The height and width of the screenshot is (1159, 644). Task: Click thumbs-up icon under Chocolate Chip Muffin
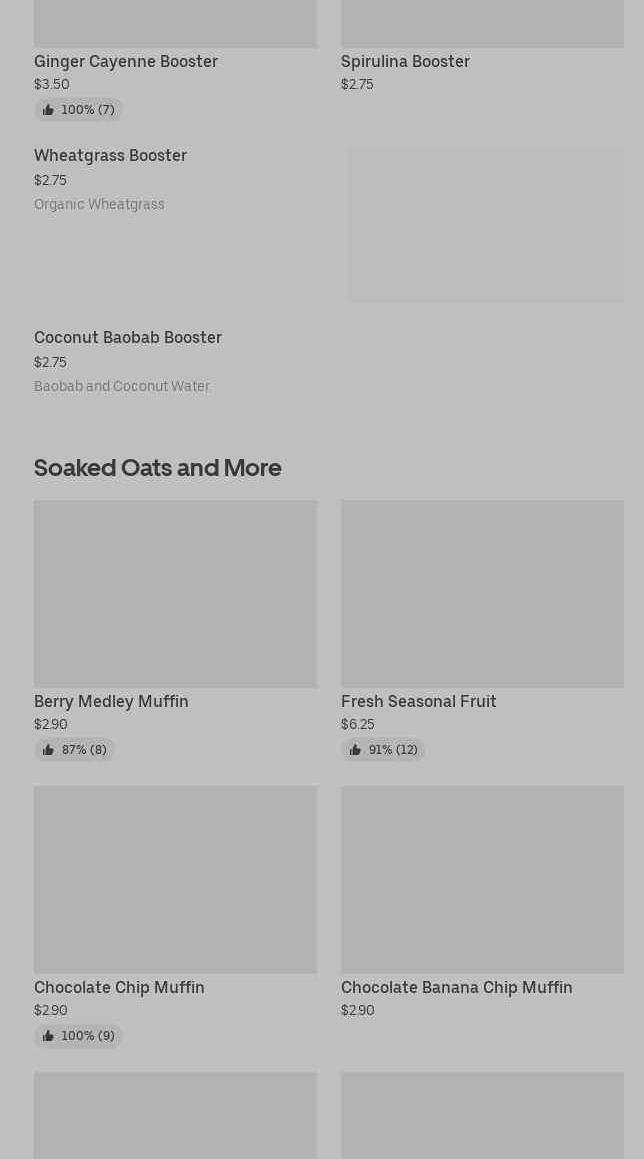pos(48,1036)
